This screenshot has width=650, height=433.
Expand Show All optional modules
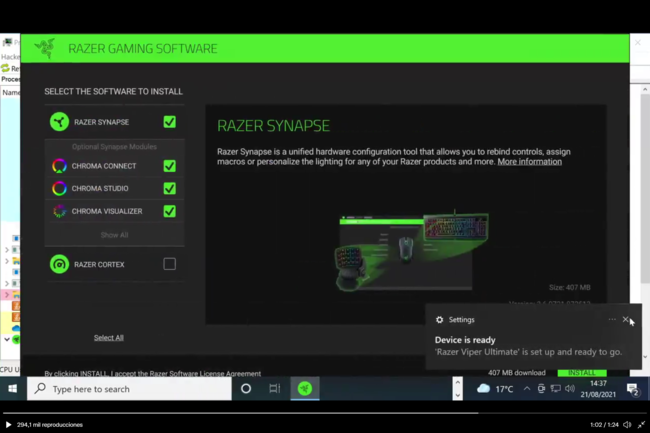point(114,235)
